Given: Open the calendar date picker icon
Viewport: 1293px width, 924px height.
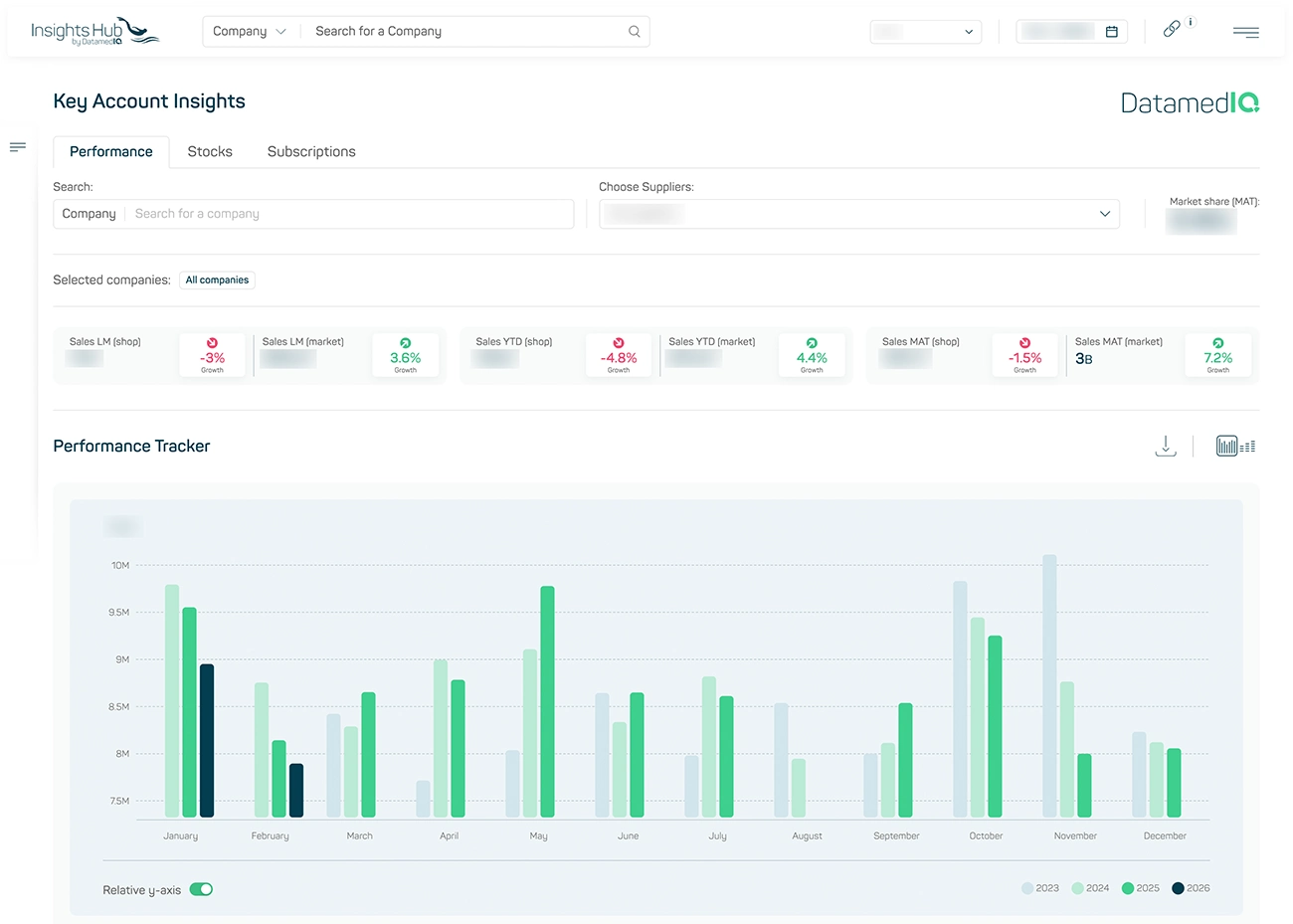Looking at the screenshot, I should point(1112,32).
